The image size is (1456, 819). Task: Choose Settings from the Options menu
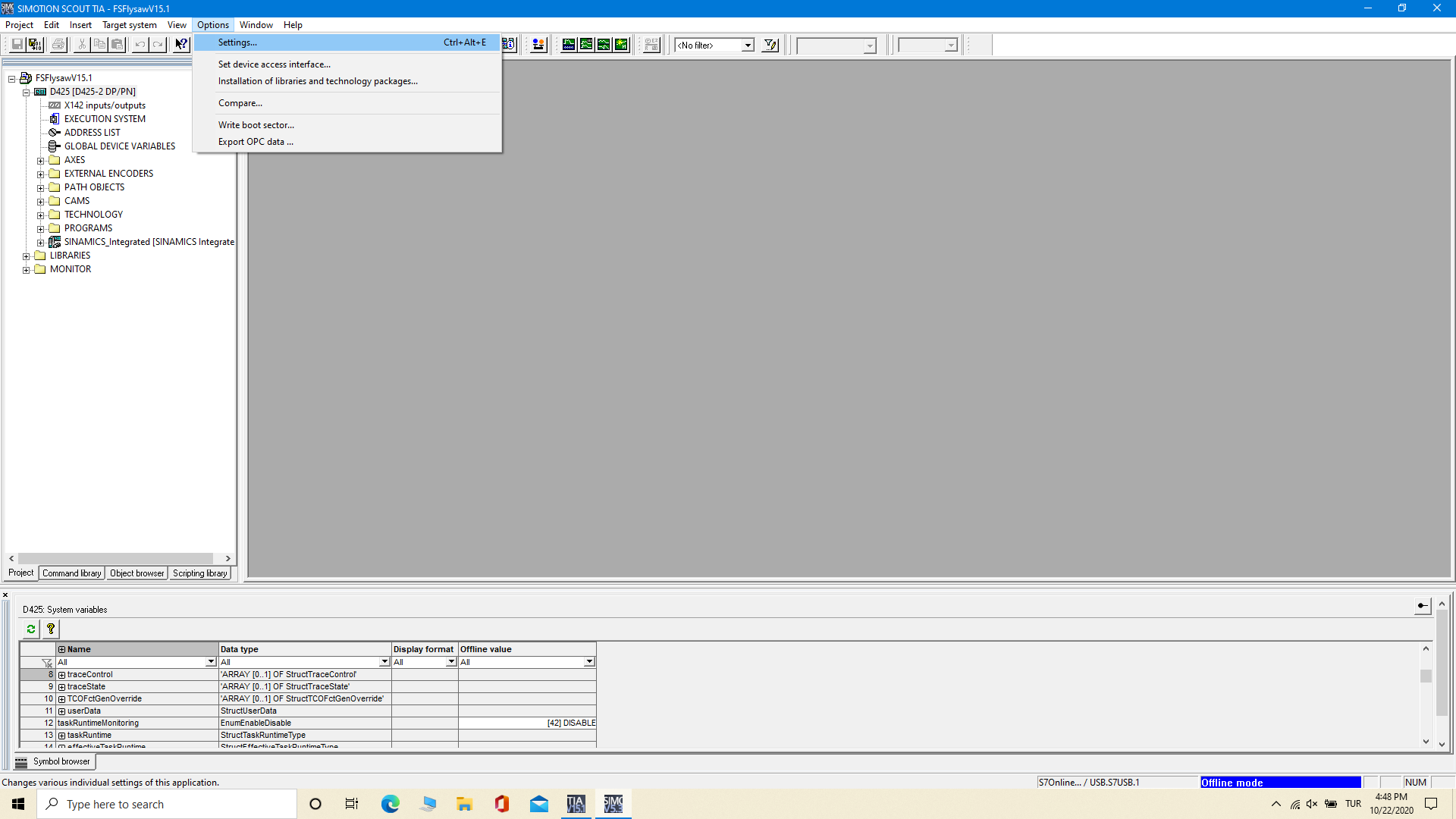237,42
